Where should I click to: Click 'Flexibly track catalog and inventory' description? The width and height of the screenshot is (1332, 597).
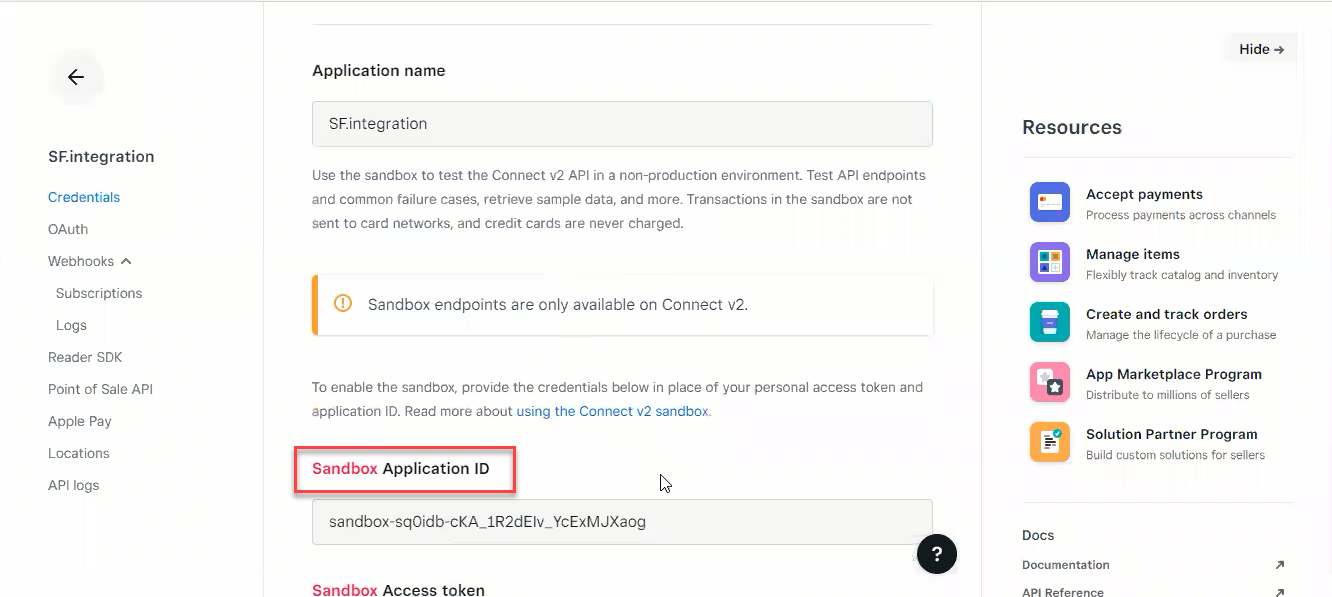(1182, 275)
